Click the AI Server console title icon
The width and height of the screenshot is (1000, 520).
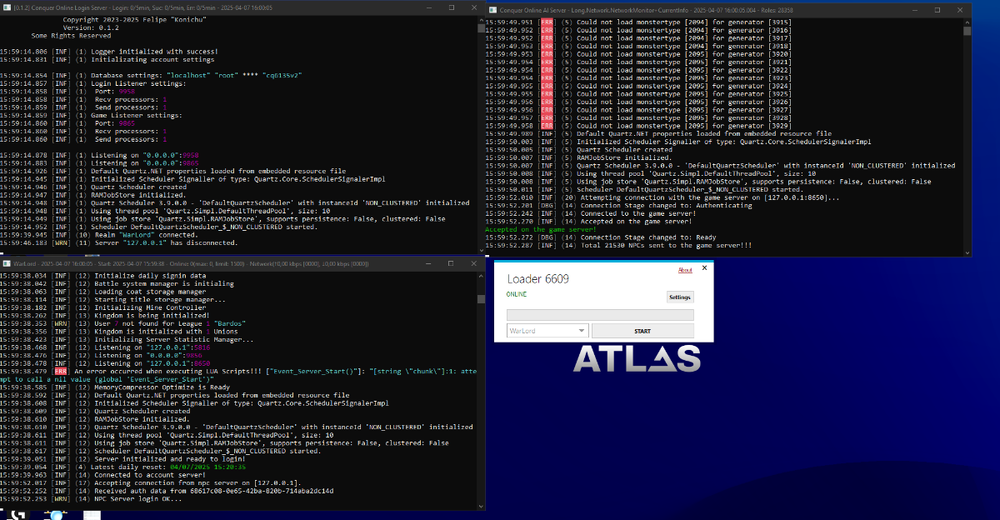[x=492, y=9]
